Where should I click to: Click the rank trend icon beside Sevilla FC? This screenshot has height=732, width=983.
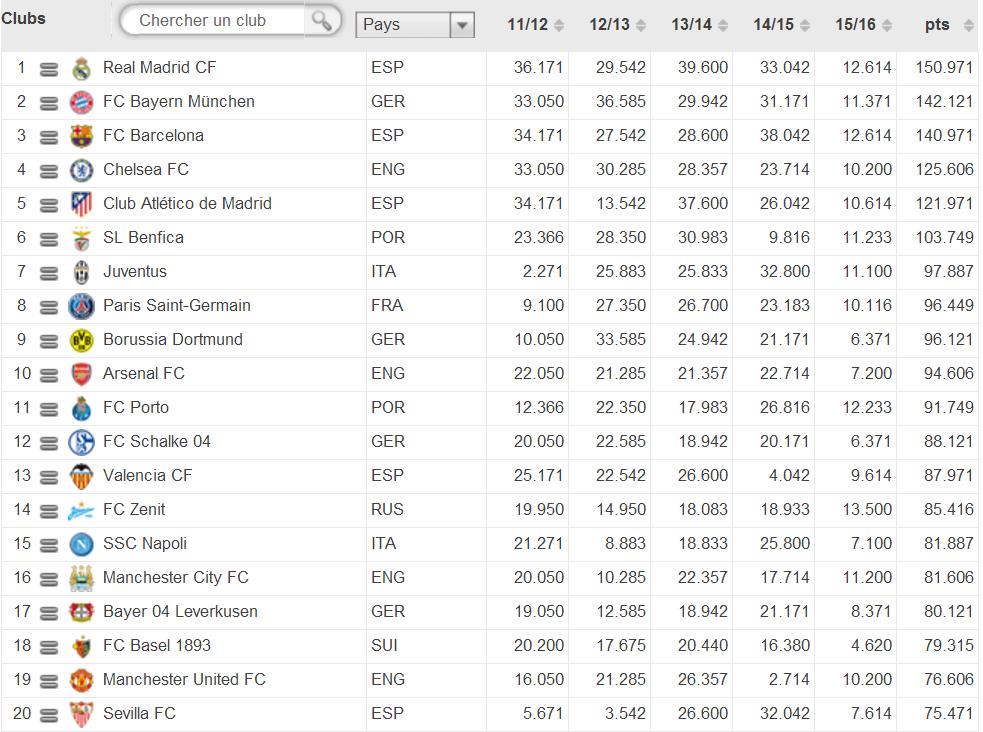click(x=49, y=715)
